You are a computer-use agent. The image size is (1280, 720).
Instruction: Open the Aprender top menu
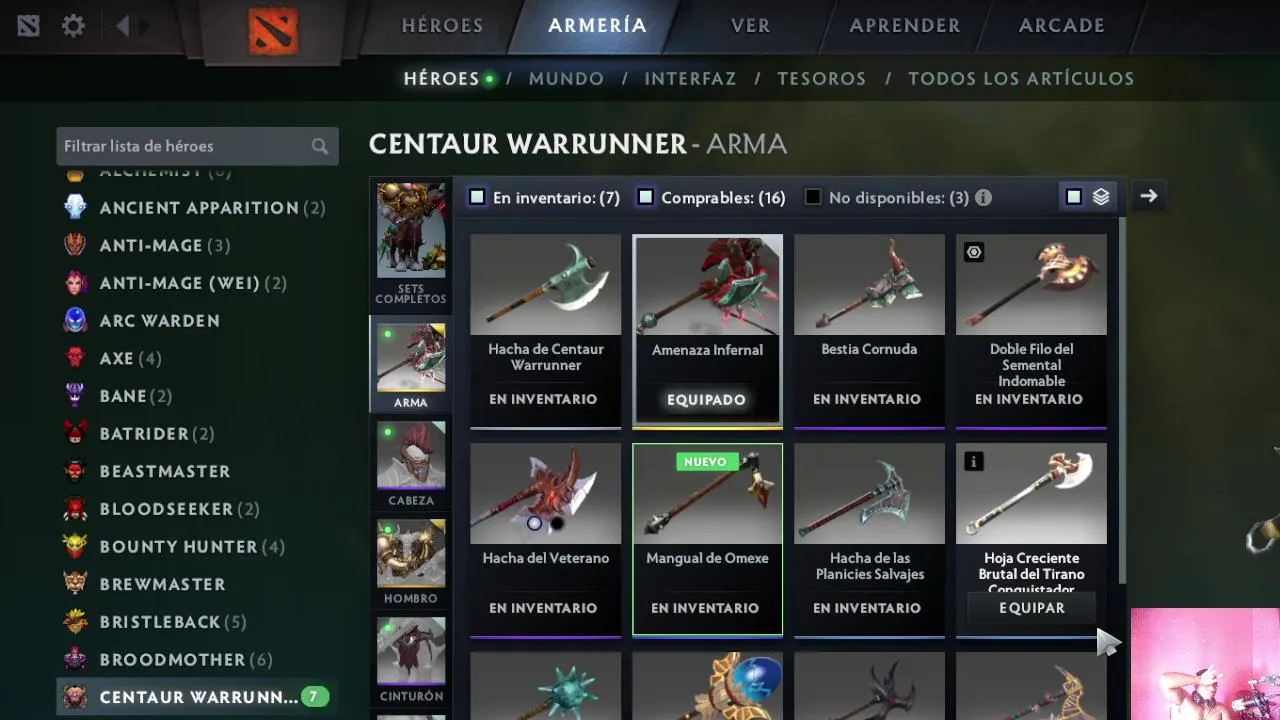pos(905,26)
